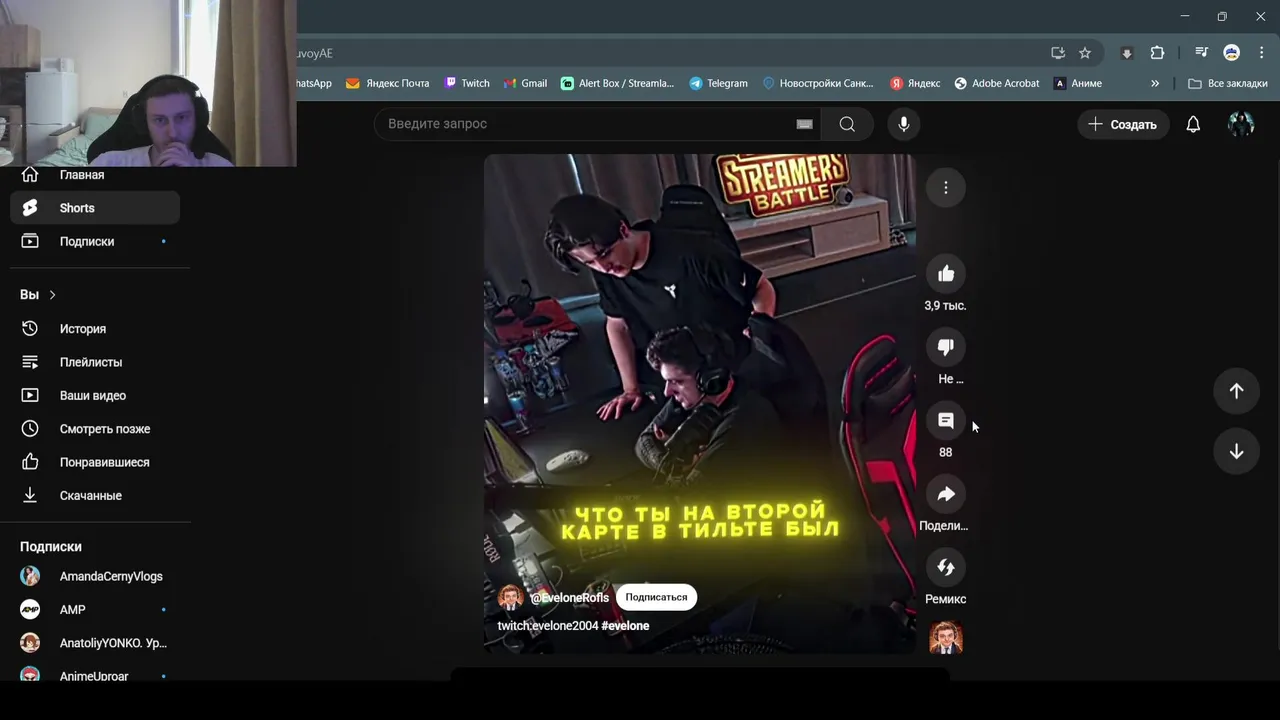Image resolution: width=1280 pixels, height=720 pixels.
Task: Open Яндекс Почта bookmark
Action: pos(387,84)
